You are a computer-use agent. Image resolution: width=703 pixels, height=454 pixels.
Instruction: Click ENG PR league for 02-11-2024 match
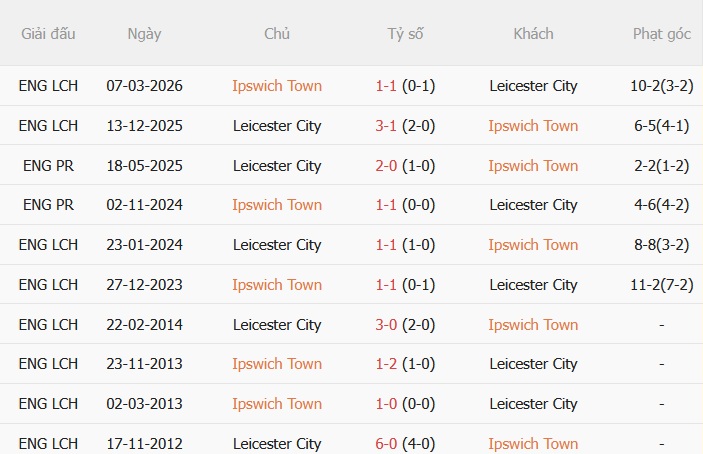pyautogui.click(x=48, y=205)
